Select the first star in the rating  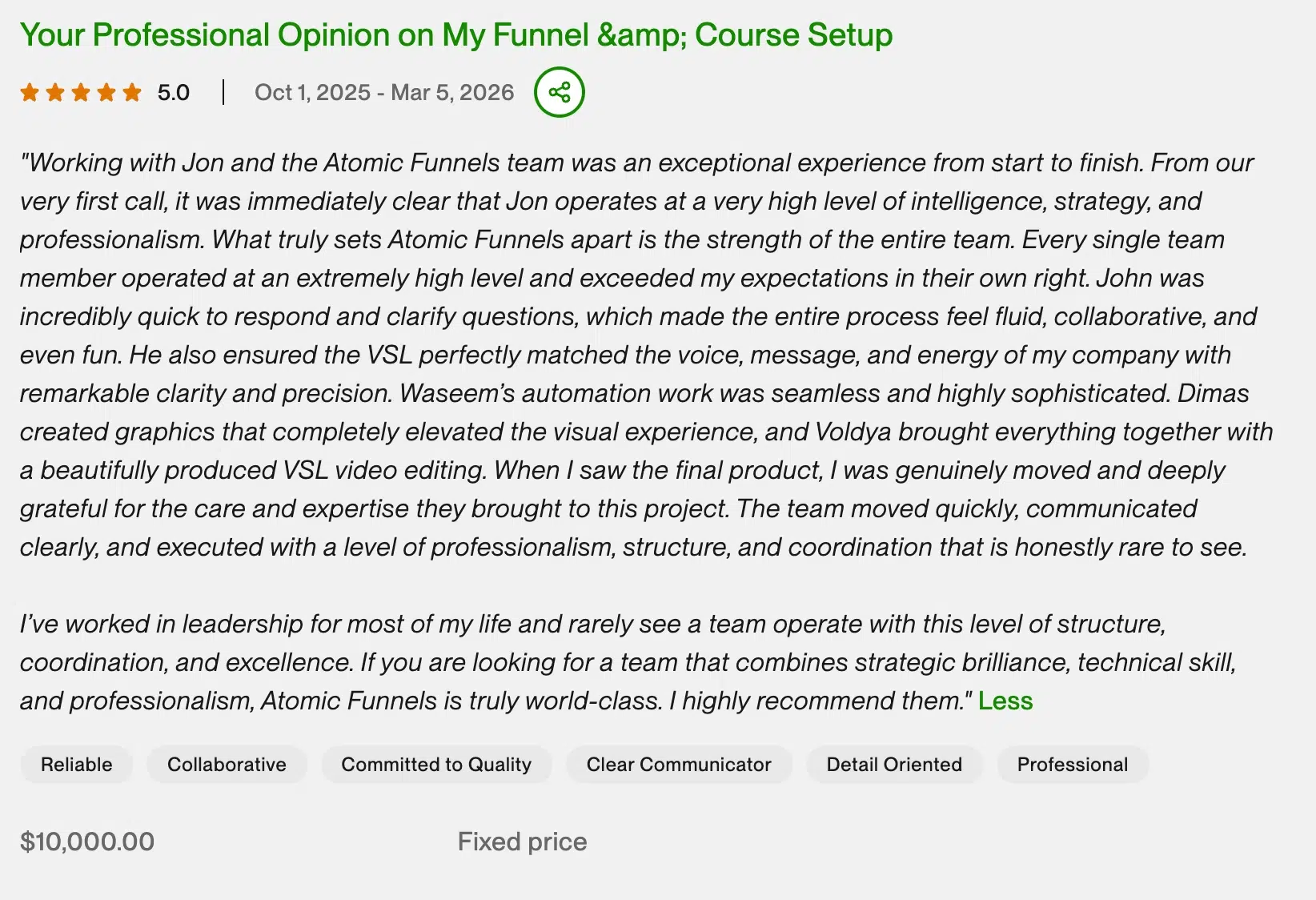tap(30, 92)
